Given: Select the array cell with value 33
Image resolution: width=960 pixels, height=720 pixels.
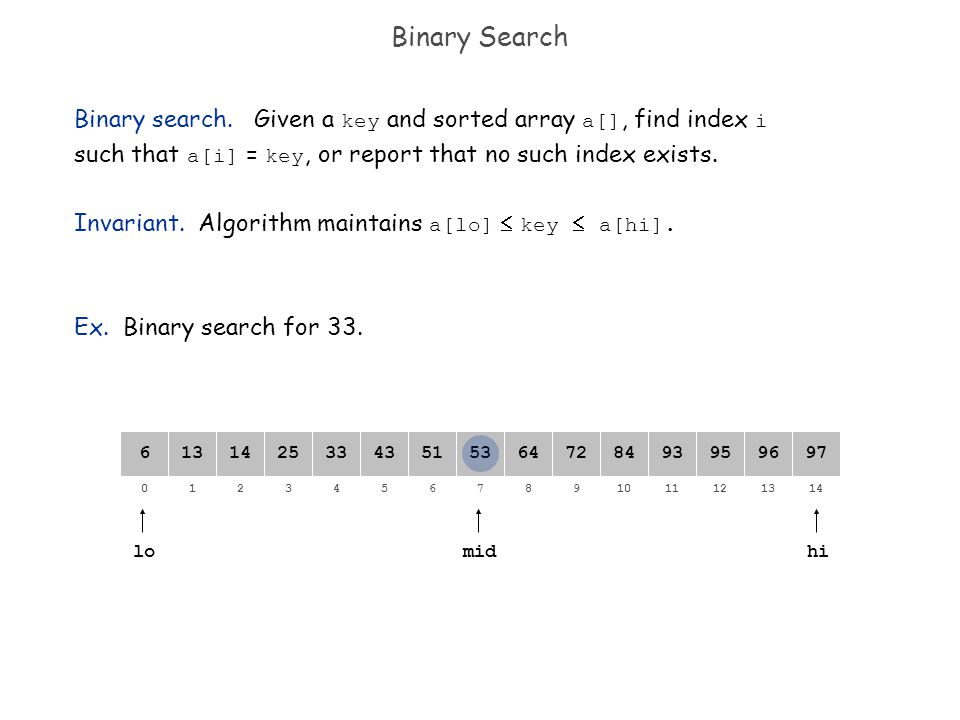Looking at the screenshot, I should 336,454.
